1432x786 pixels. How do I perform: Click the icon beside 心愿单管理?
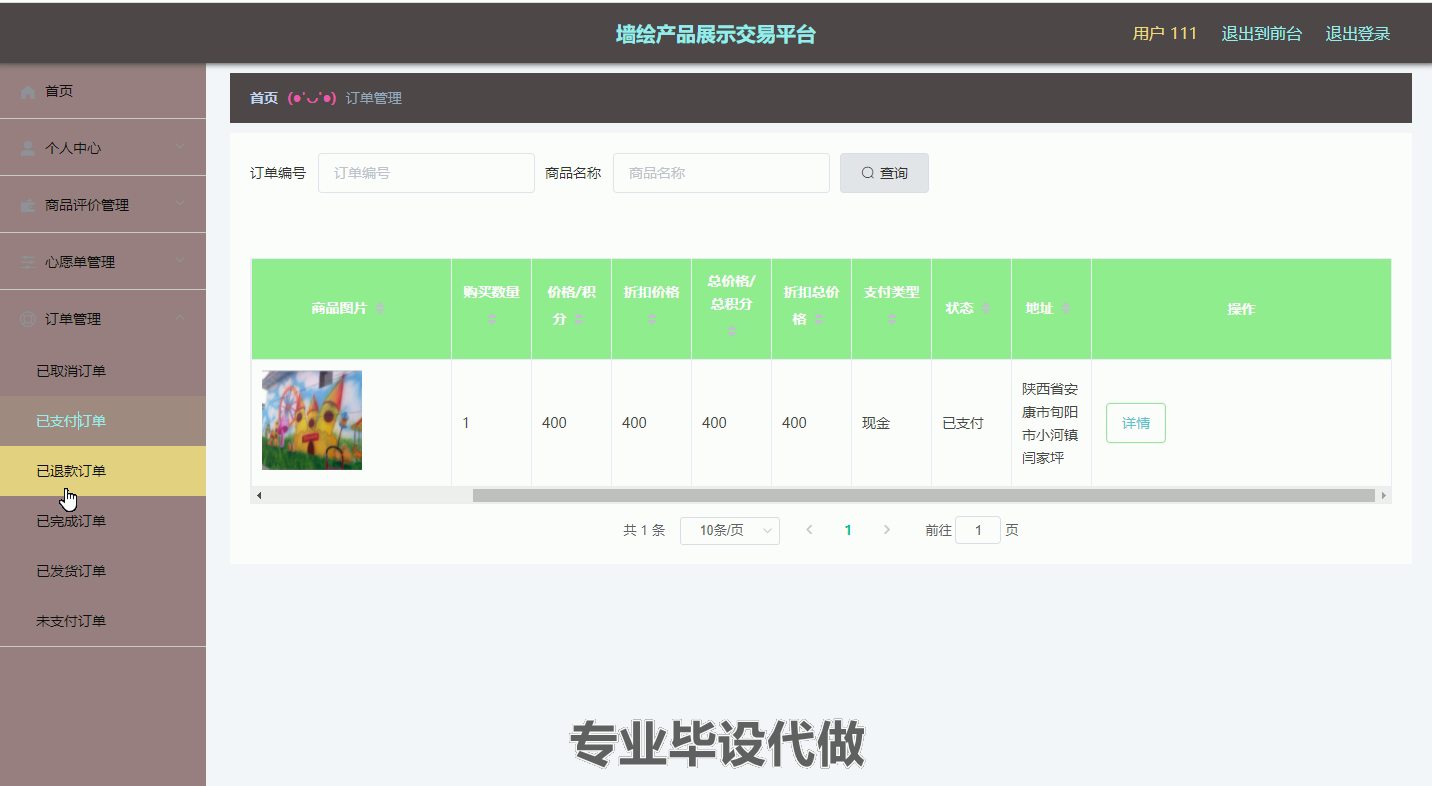pos(28,262)
